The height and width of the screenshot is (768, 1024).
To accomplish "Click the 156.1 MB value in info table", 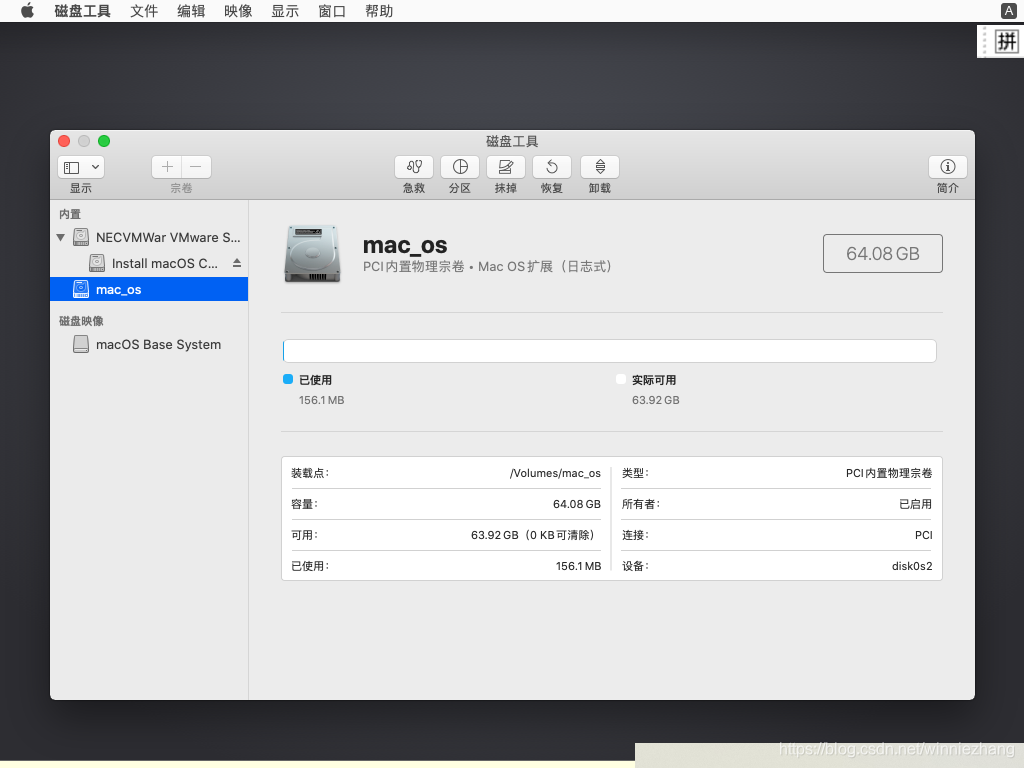I will [x=579, y=566].
